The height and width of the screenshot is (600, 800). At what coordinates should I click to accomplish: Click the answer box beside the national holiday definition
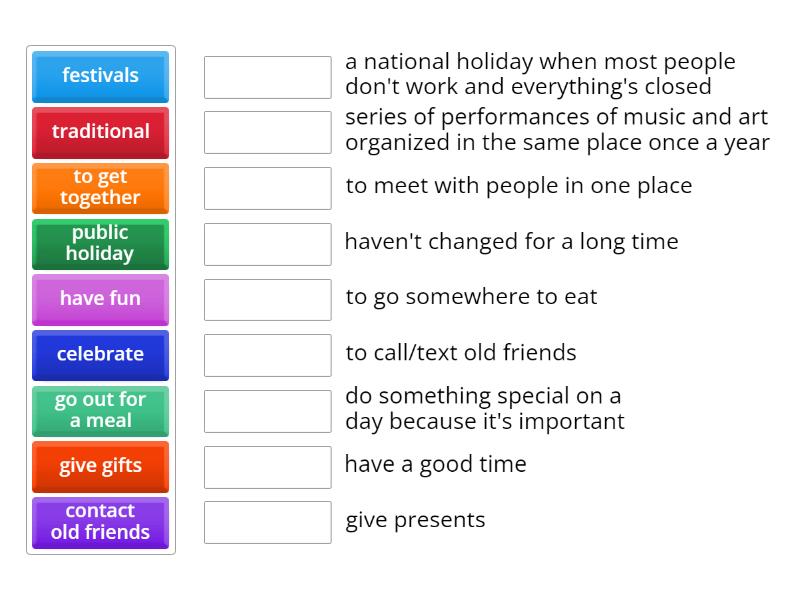pyautogui.click(x=267, y=74)
